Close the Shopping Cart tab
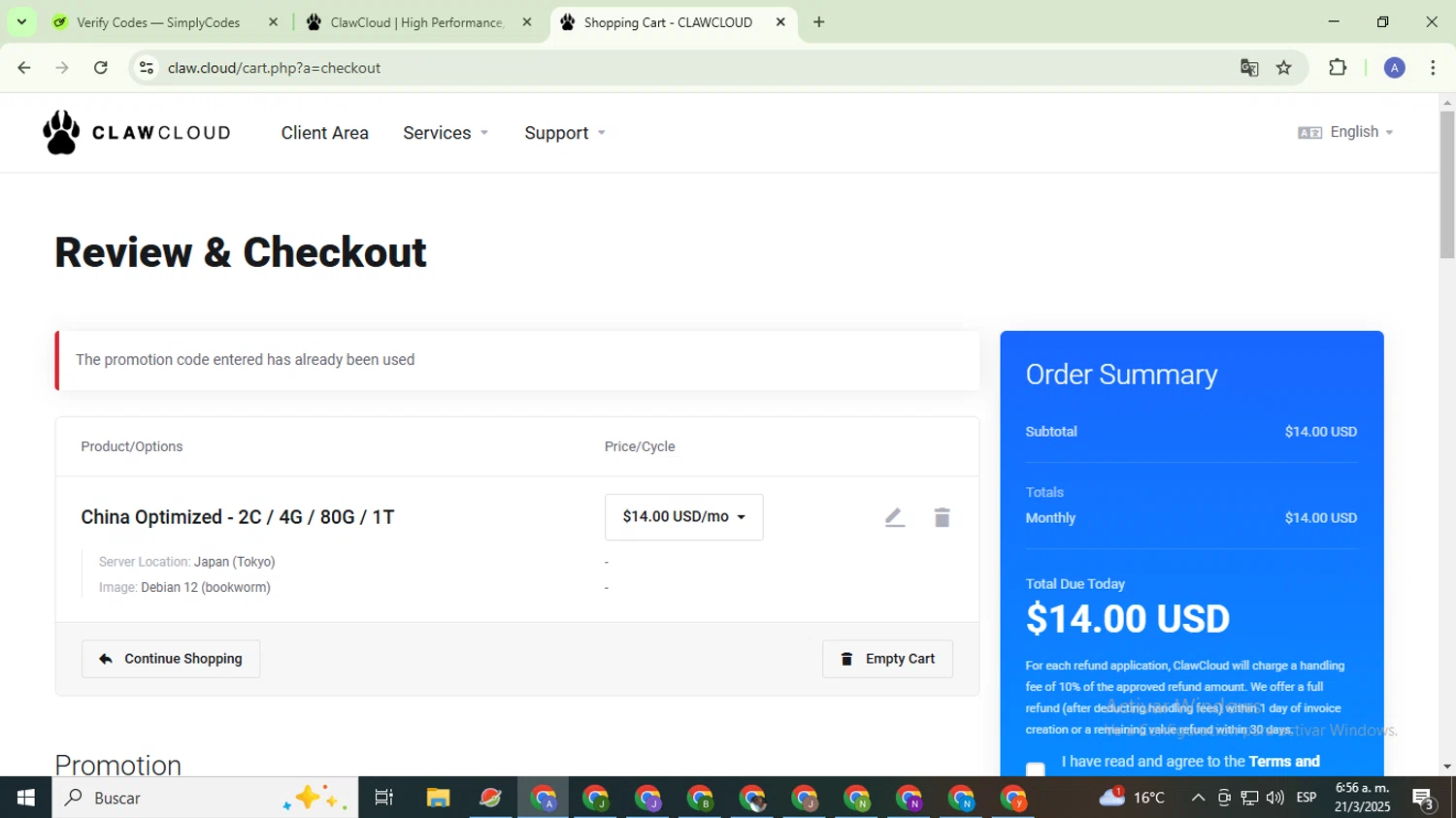This screenshot has width=1456, height=818. pyautogui.click(x=780, y=22)
